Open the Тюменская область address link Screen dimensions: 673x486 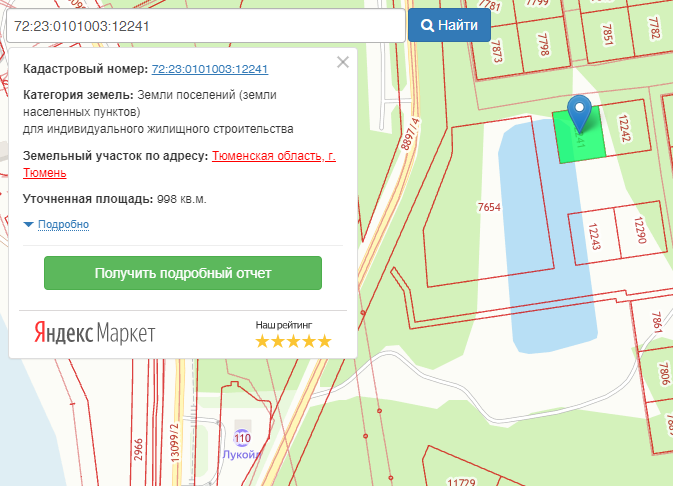point(265,157)
